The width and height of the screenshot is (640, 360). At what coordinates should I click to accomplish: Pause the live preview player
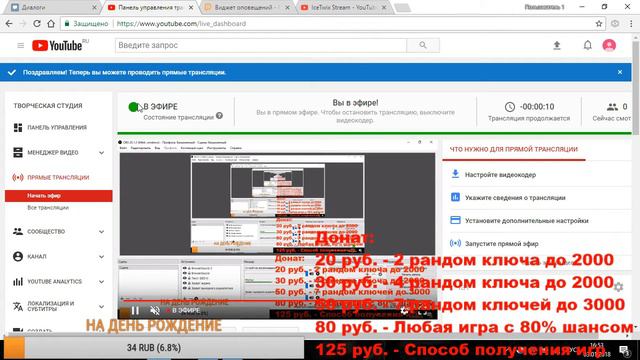point(135,311)
